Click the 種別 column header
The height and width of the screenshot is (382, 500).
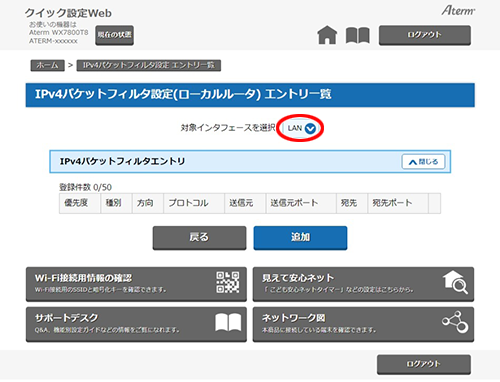116,203
